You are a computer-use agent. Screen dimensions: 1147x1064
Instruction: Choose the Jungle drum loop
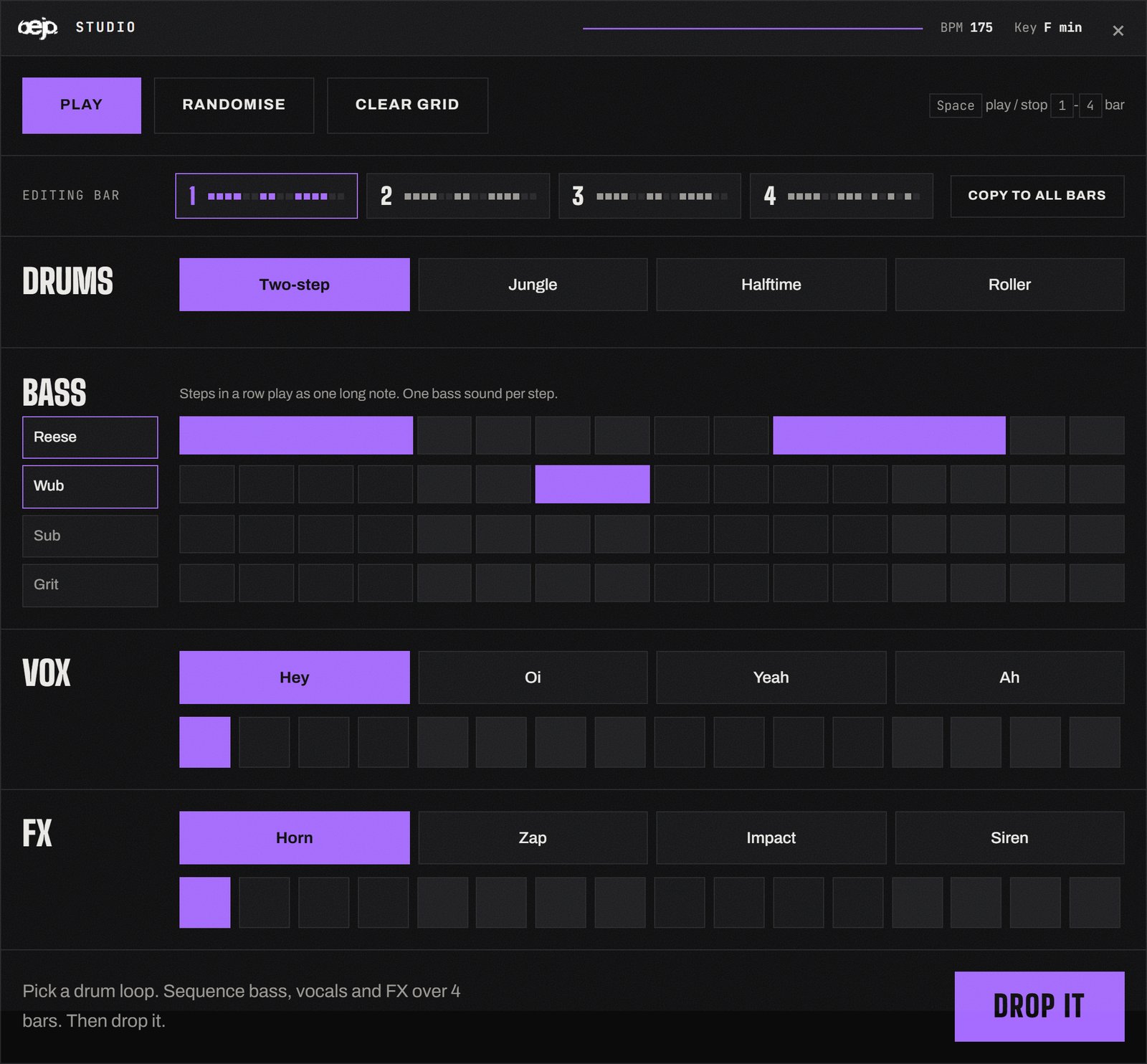click(533, 285)
